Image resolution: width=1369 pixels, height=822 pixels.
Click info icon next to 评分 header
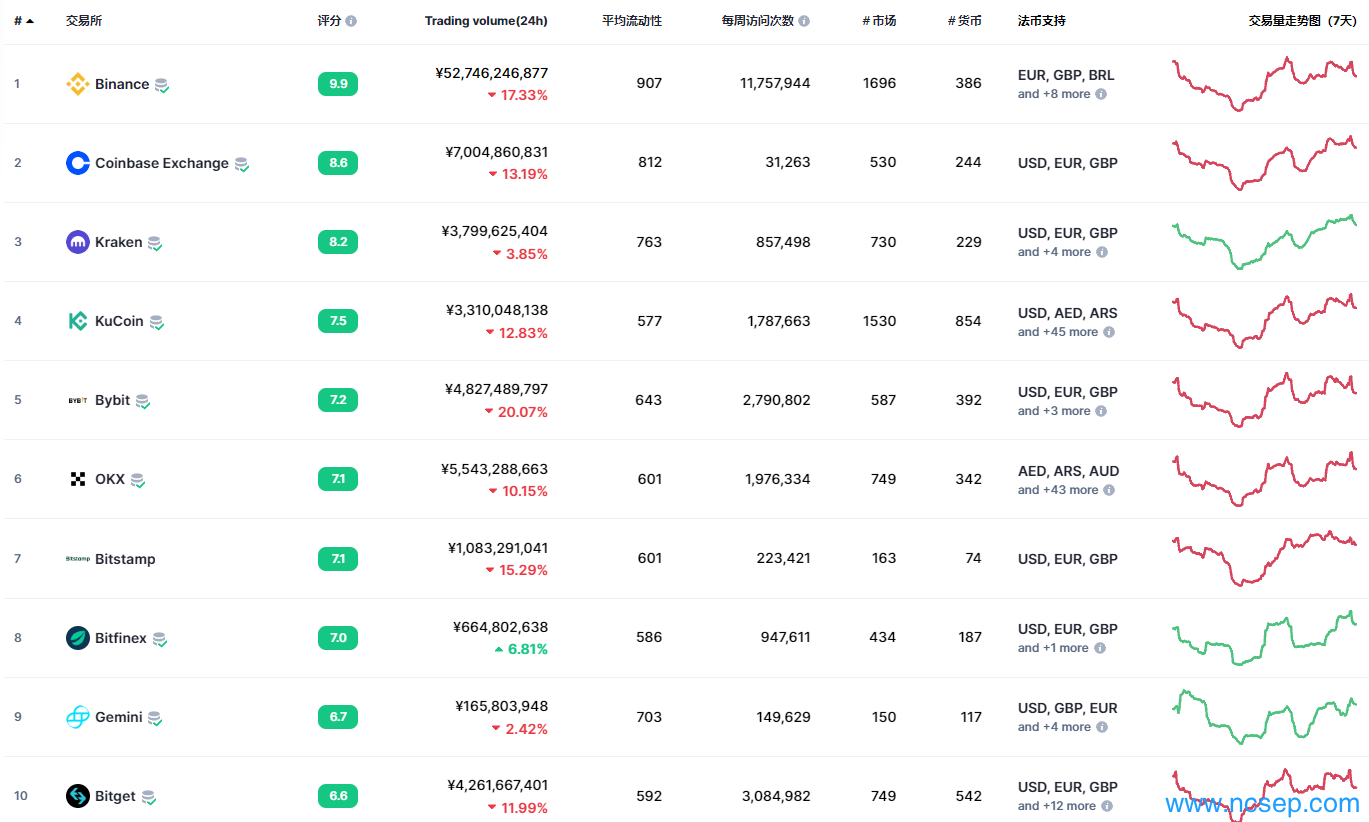pyautogui.click(x=351, y=21)
